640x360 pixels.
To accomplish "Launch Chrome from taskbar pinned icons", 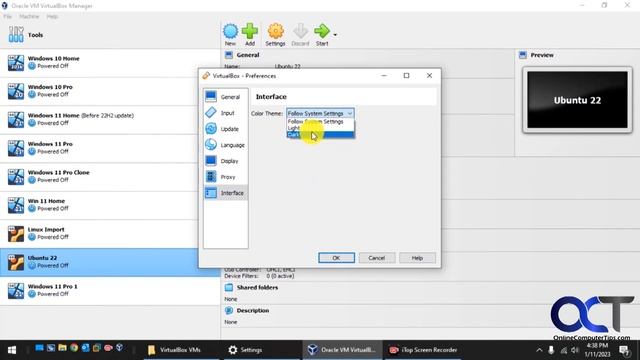I will 74,348.
